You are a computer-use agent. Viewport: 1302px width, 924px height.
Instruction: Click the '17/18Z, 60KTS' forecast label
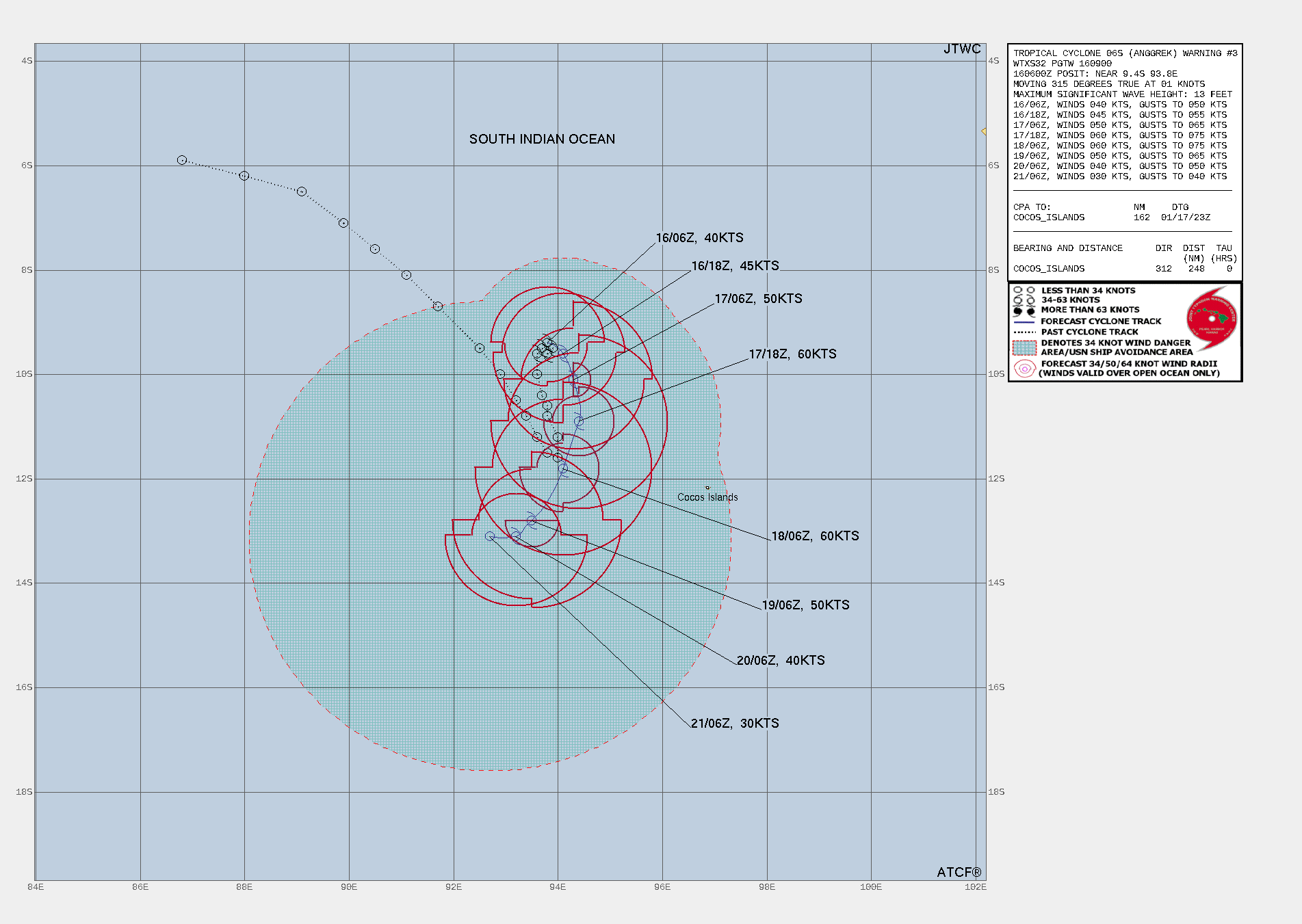click(x=792, y=354)
